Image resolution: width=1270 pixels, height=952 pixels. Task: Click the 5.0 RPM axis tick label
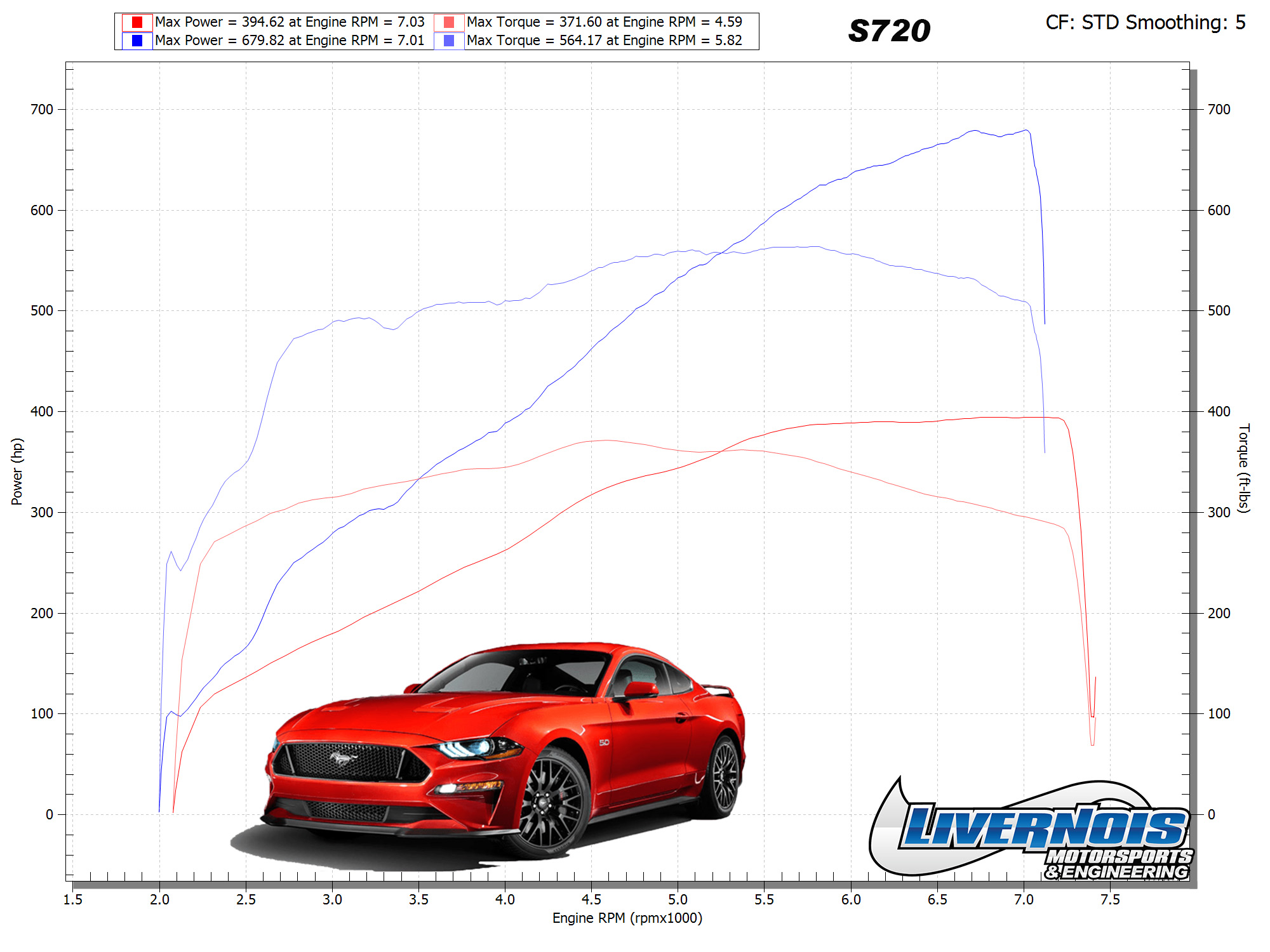(678, 899)
